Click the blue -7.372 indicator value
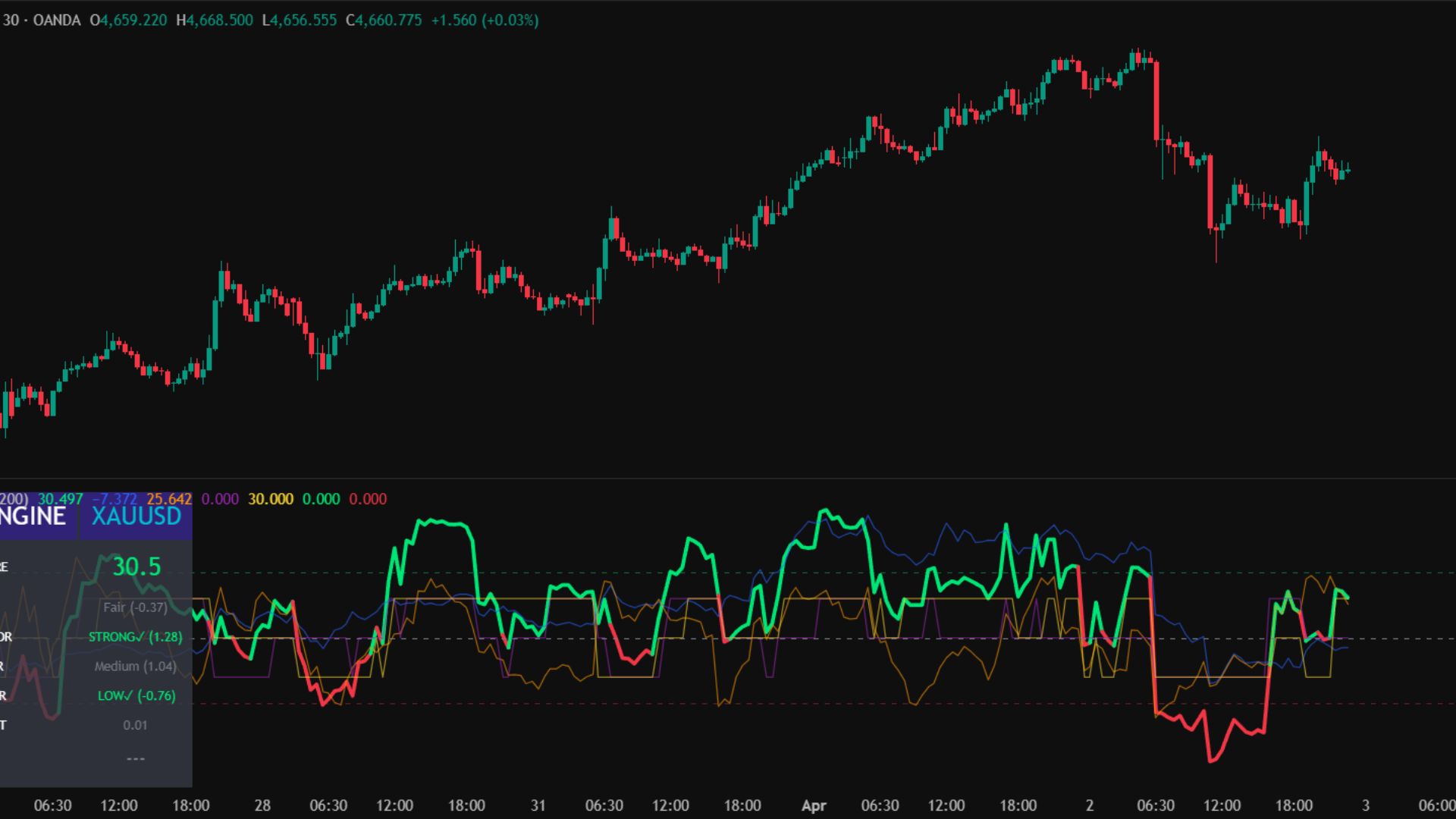Screen dimensions: 1456x819 (115, 499)
